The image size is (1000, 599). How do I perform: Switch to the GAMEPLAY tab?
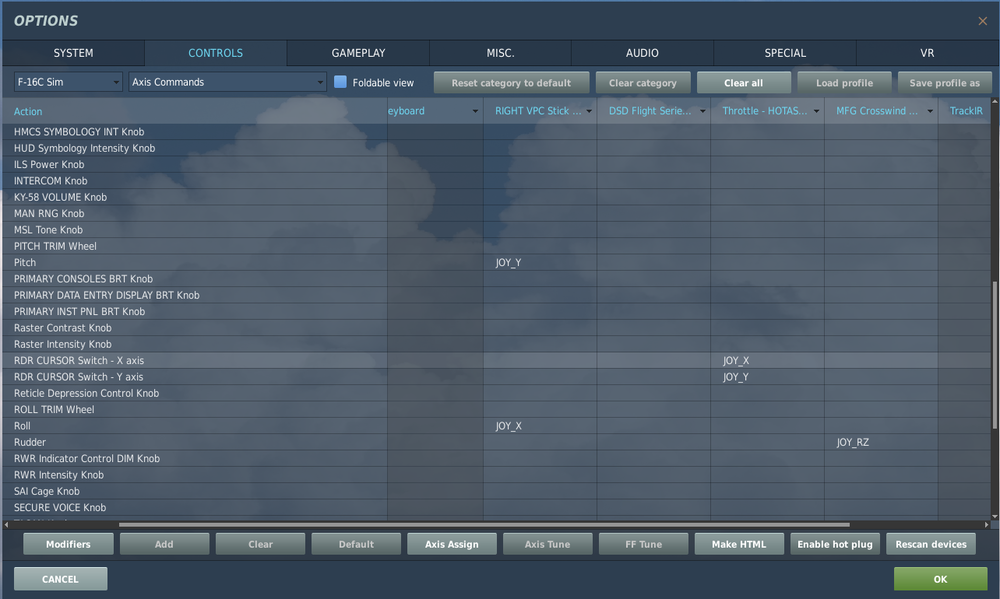[x=357, y=53]
